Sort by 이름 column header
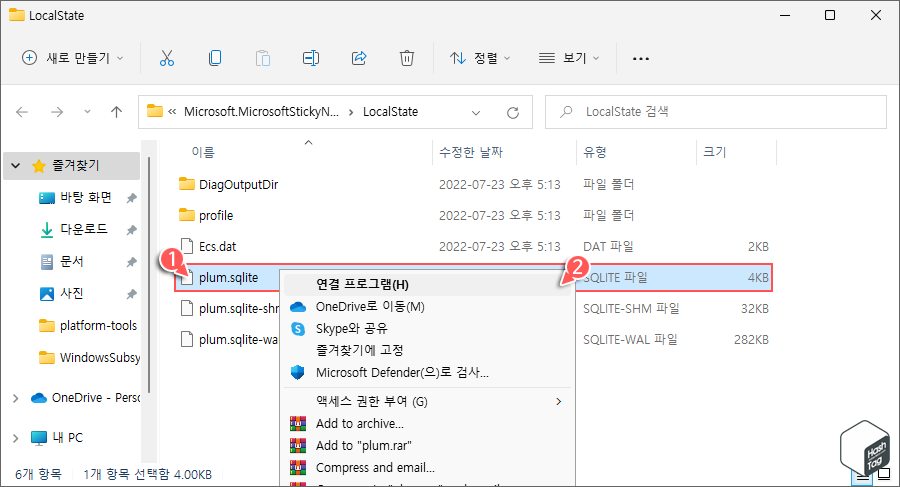Viewport: 900px width, 487px height. [203, 152]
